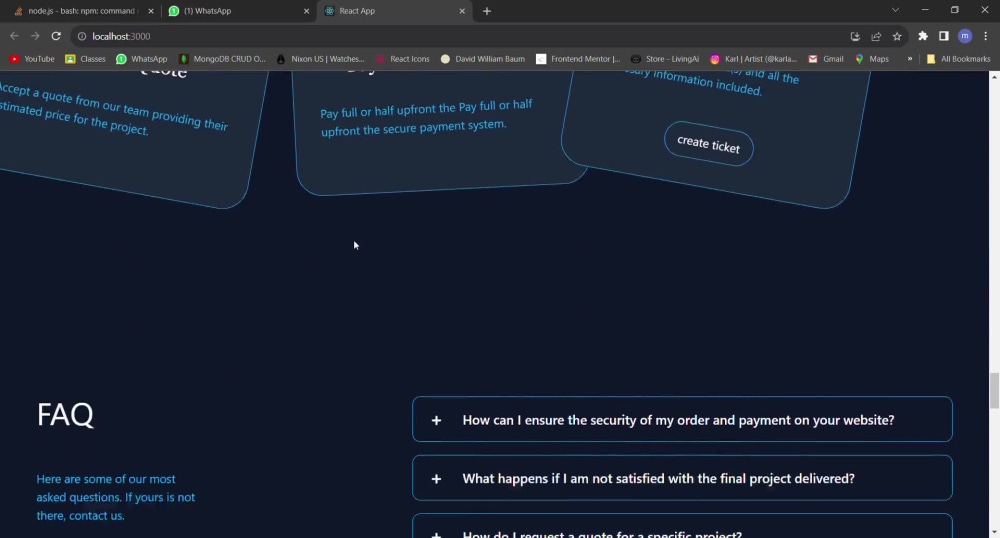Expand the order and payment security question
Screen dimensions: 1000x538
(x=682, y=419)
